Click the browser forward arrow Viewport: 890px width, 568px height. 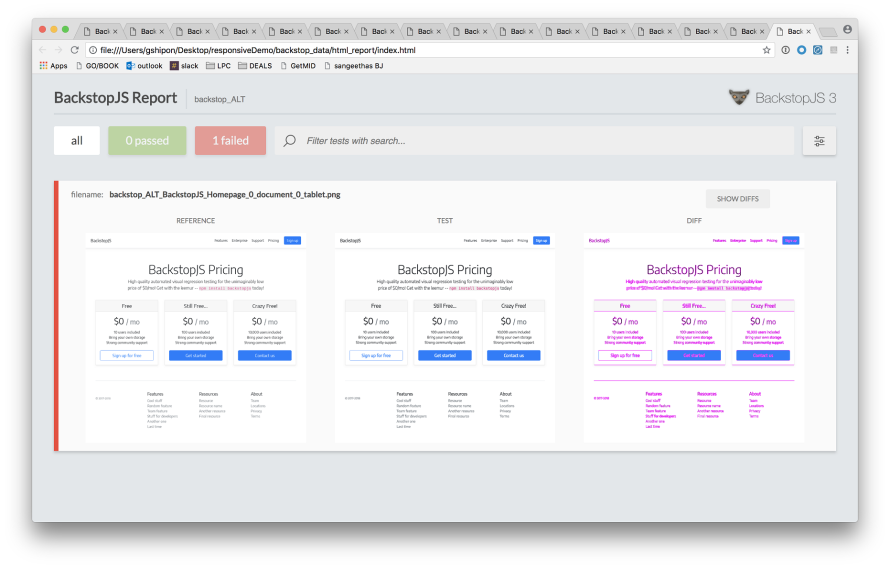[x=58, y=50]
